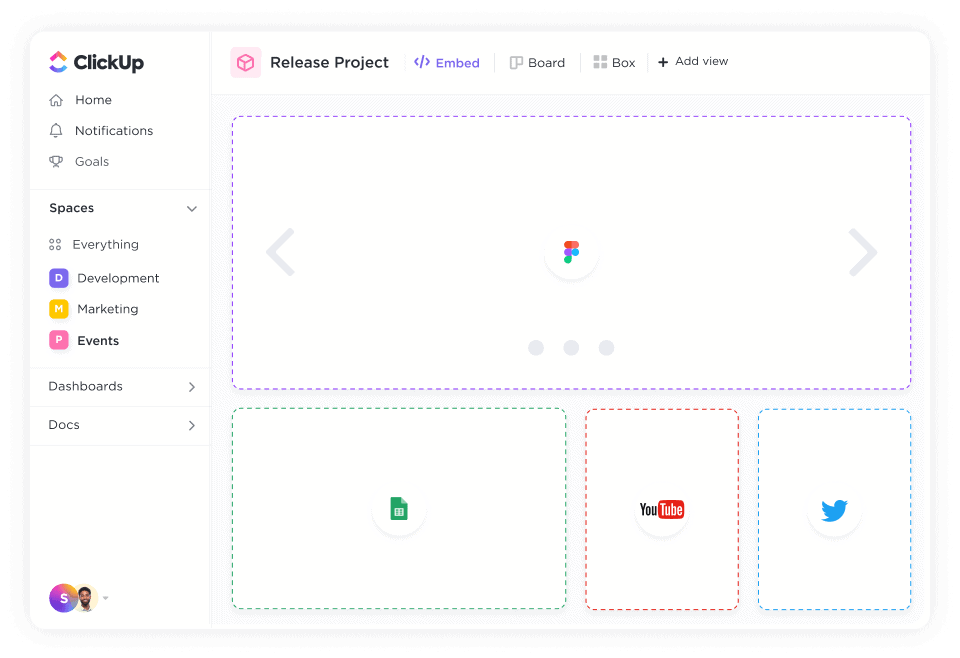The width and height of the screenshot is (960, 658).
Task: Click the user photo avatar
Action: pyautogui.click(x=87, y=598)
